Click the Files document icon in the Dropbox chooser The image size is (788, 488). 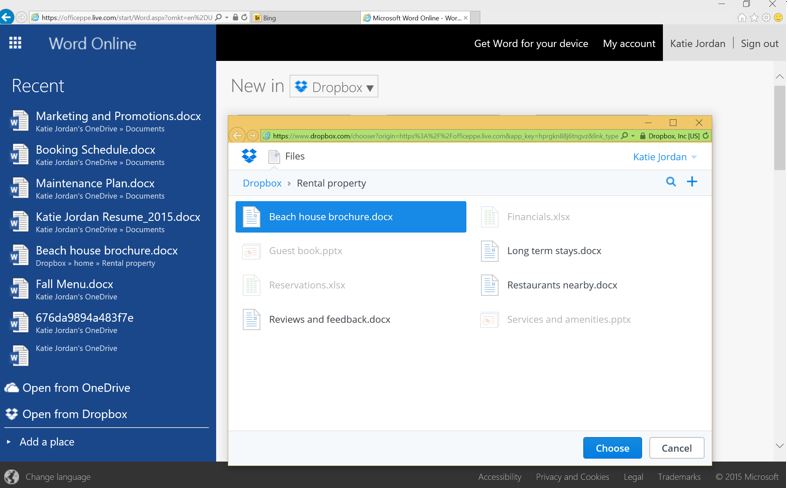274,157
